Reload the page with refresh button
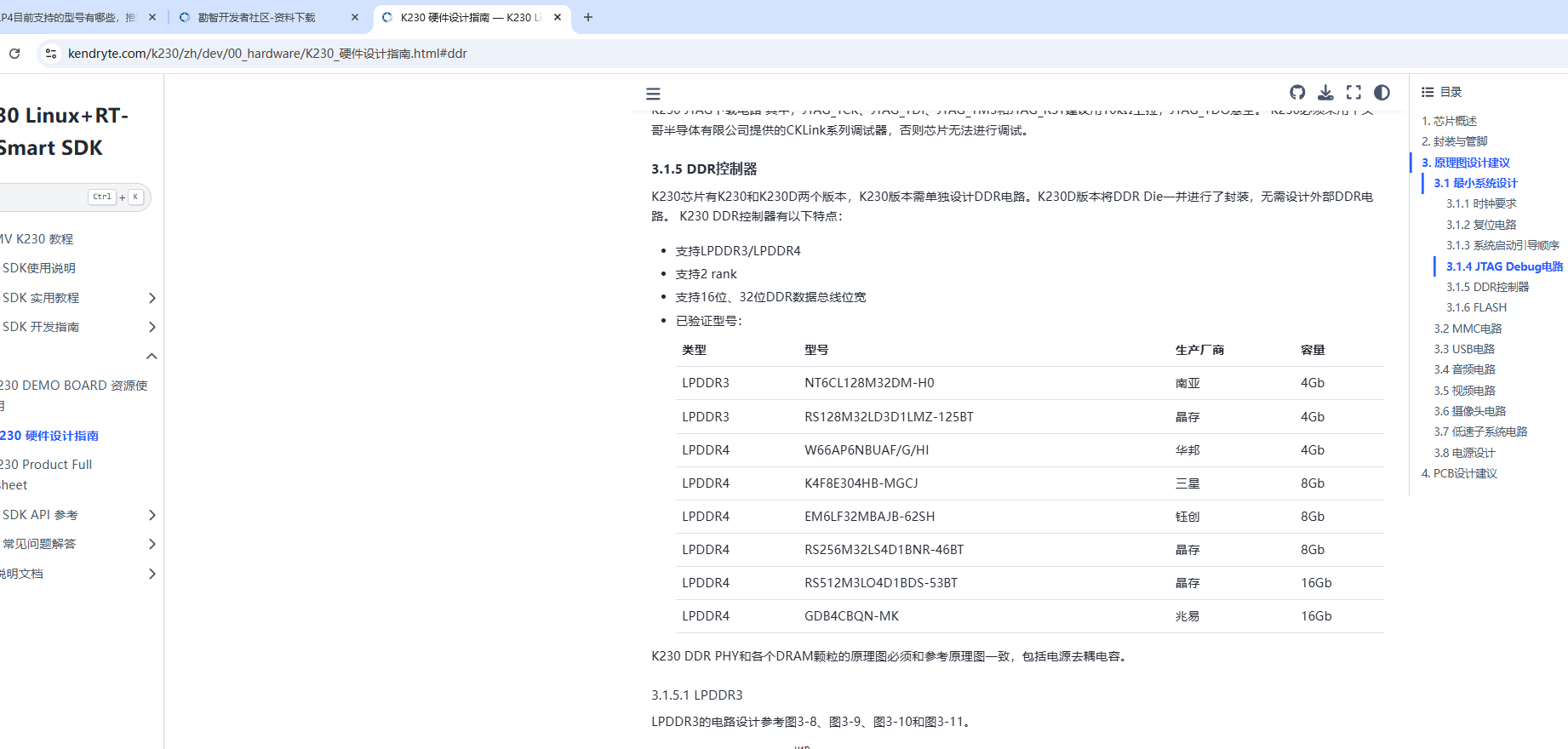This screenshot has height=749, width=1568. pos(14,54)
